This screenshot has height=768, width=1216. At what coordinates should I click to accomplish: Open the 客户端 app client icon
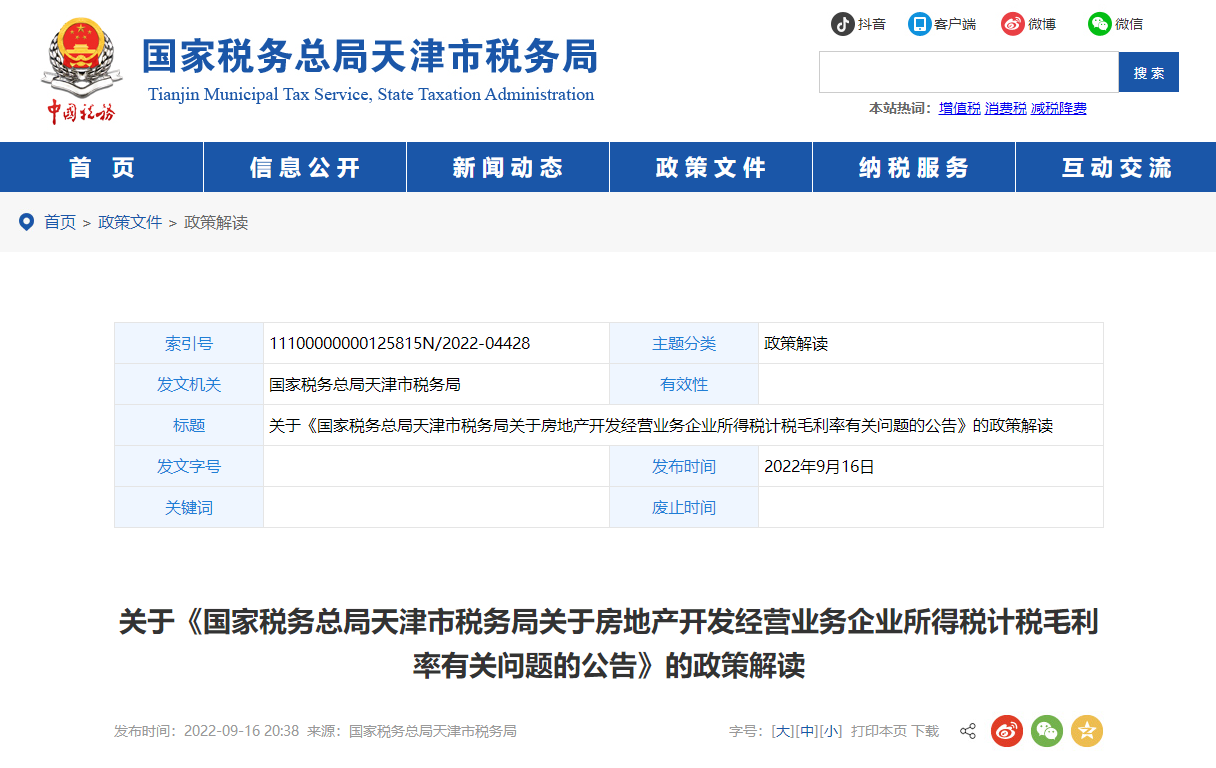pos(920,23)
